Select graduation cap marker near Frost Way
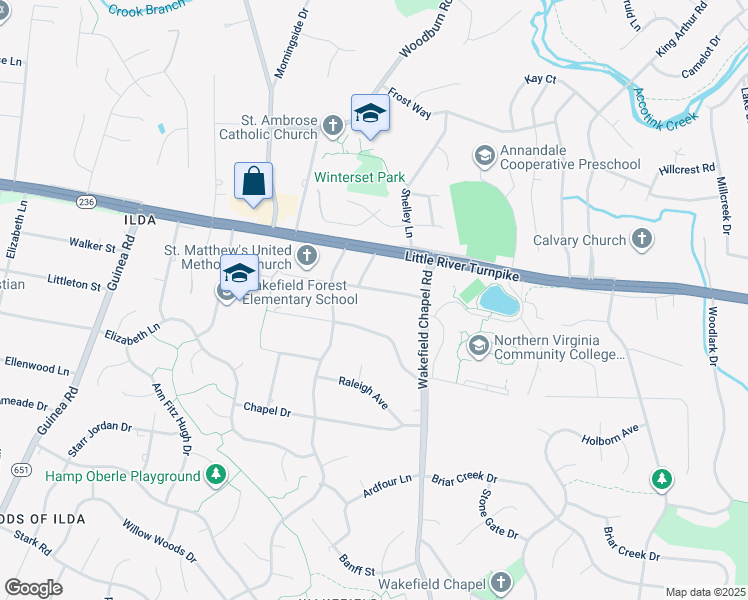The width and height of the screenshot is (748, 600). (x=371, y=116)
